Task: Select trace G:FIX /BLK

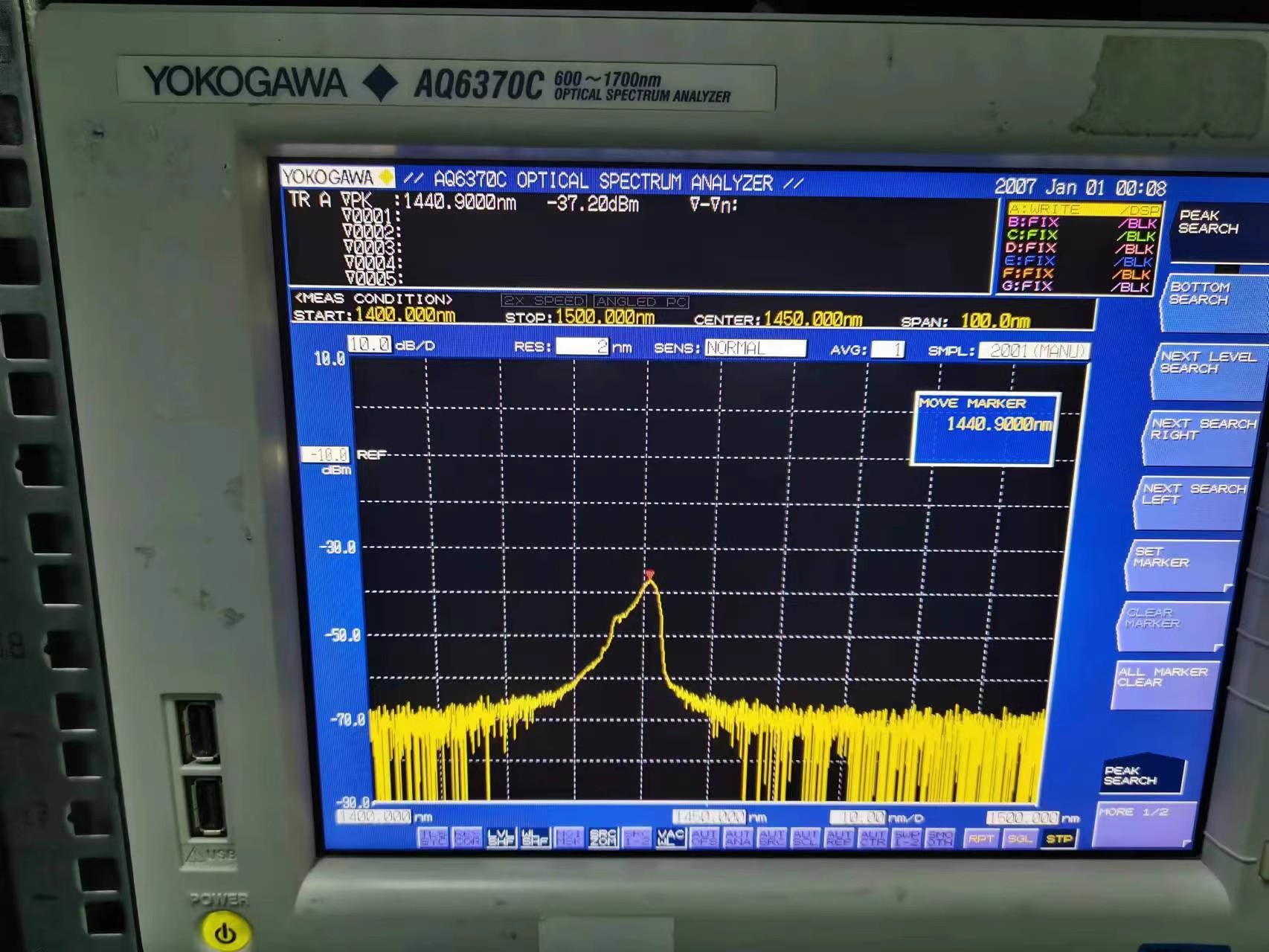Action: coord(1076,286)
